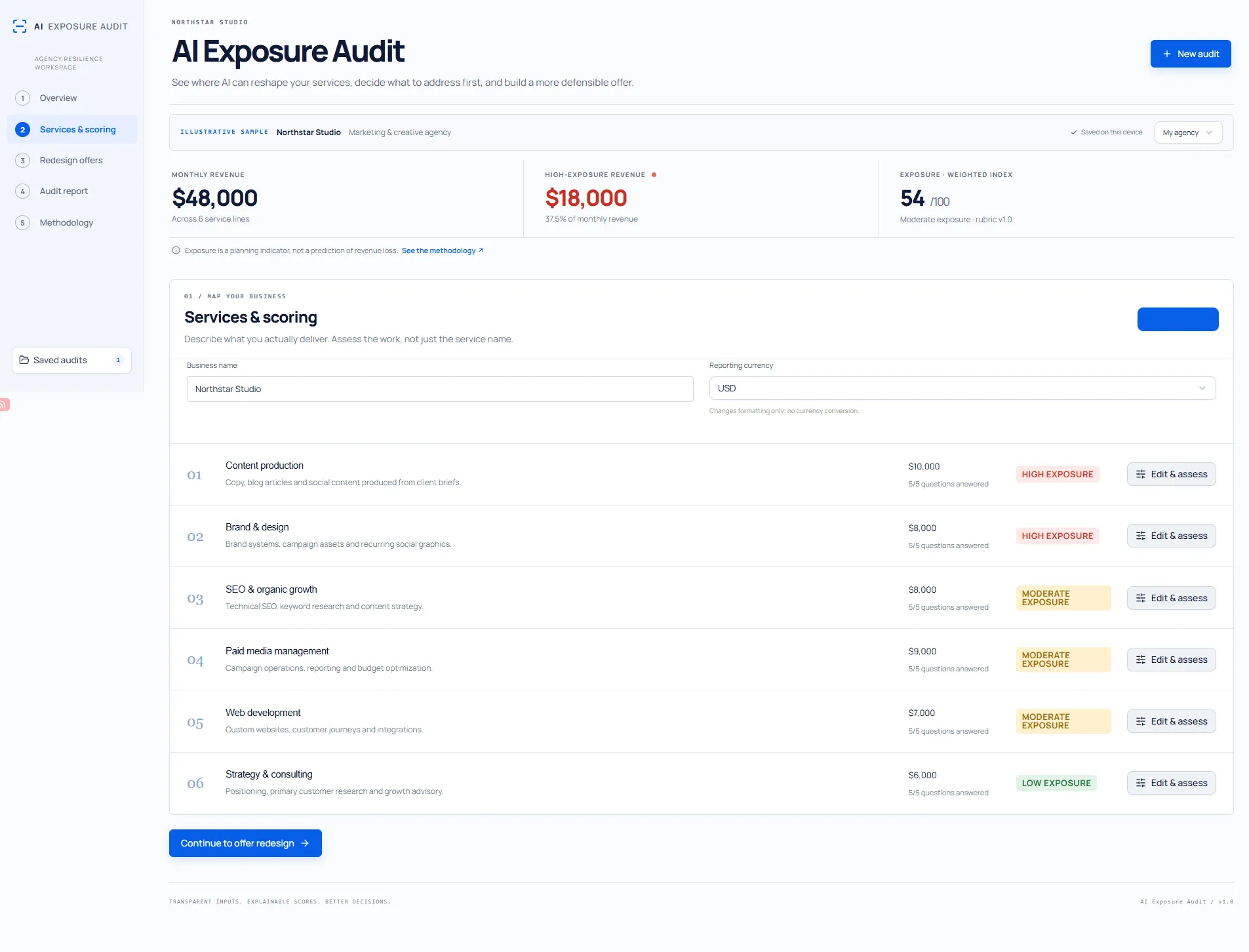
Task: Click the Saved audits count badge
Action: click(118, 360)
